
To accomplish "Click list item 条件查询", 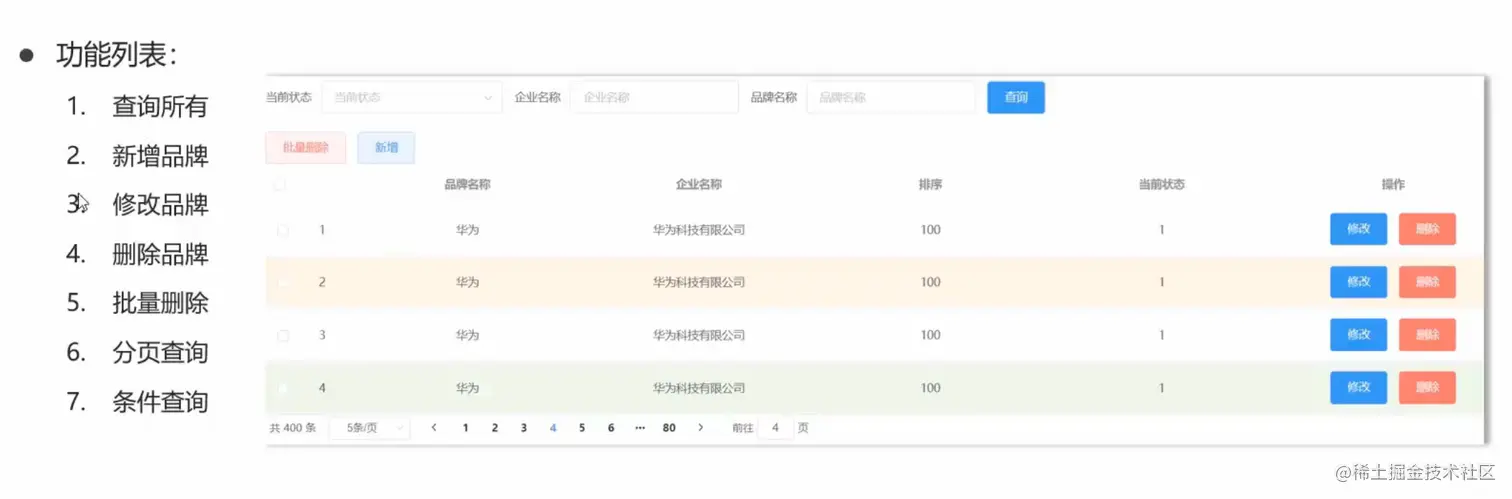I will point(160,402).
